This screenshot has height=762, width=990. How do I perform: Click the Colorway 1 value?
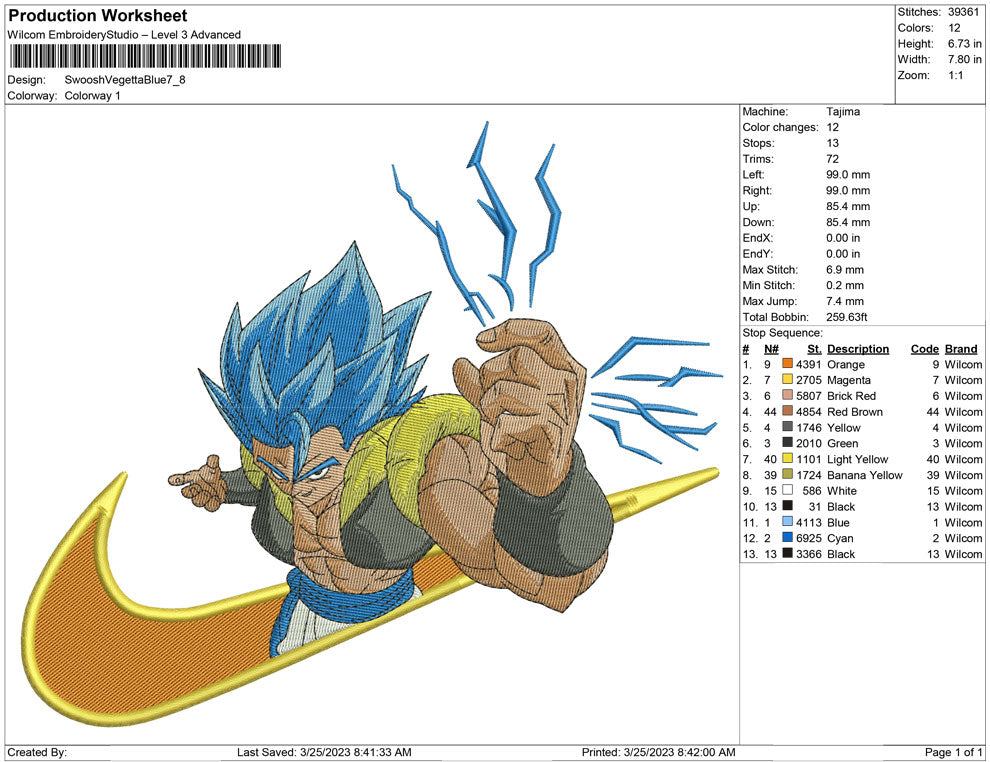pos(92,95)
